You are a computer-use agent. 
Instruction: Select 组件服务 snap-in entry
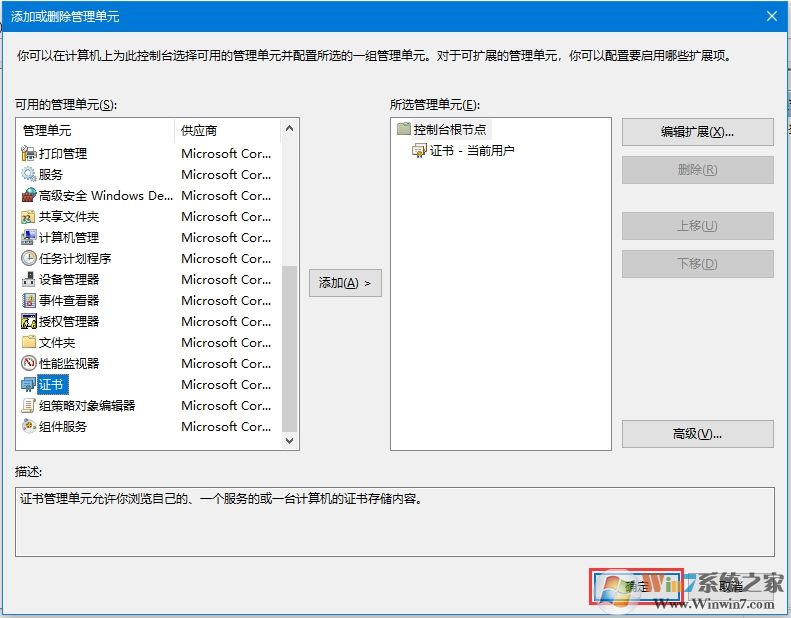point(62,426)
